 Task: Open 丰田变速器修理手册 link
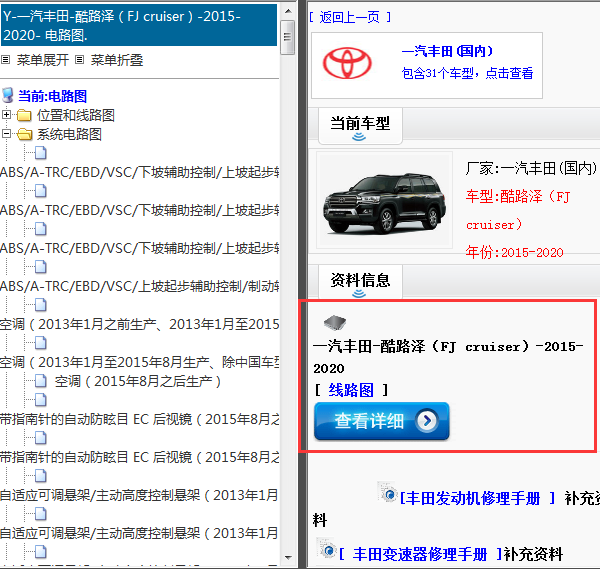point(420,554)
